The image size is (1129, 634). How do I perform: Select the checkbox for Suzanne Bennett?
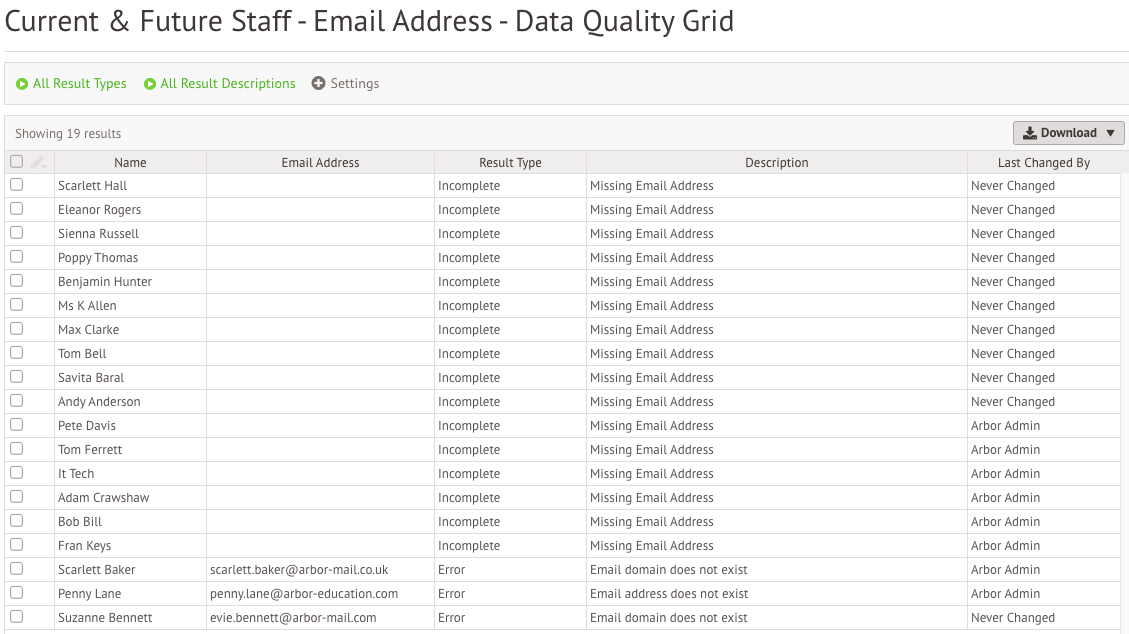17,617
